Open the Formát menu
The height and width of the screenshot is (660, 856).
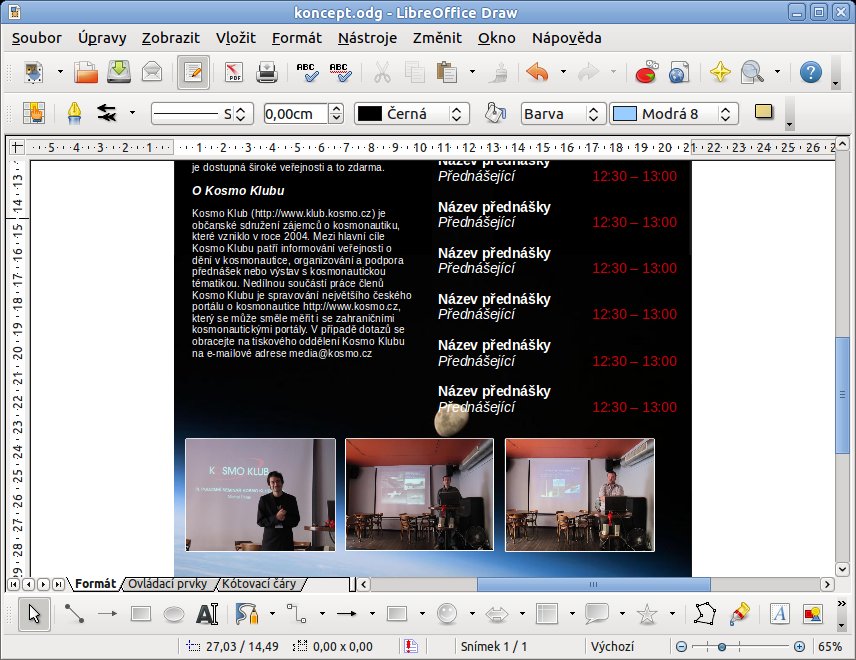coord(297,38)
